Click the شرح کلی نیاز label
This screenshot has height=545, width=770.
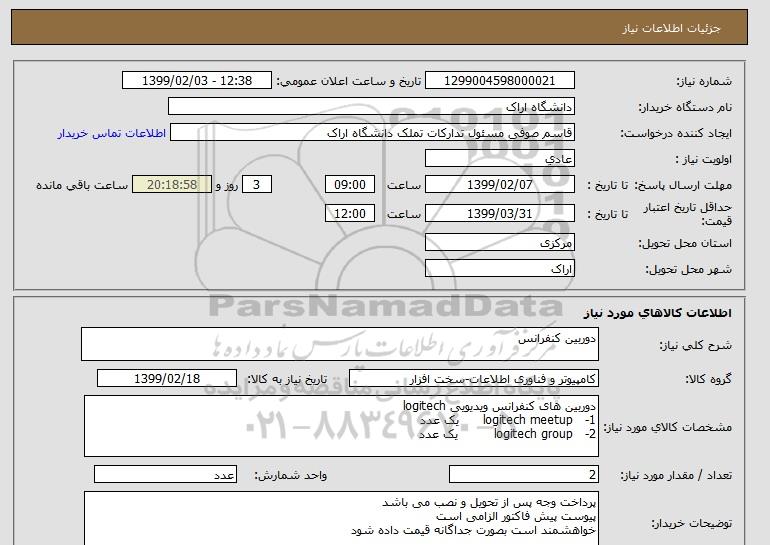[695, 345]
